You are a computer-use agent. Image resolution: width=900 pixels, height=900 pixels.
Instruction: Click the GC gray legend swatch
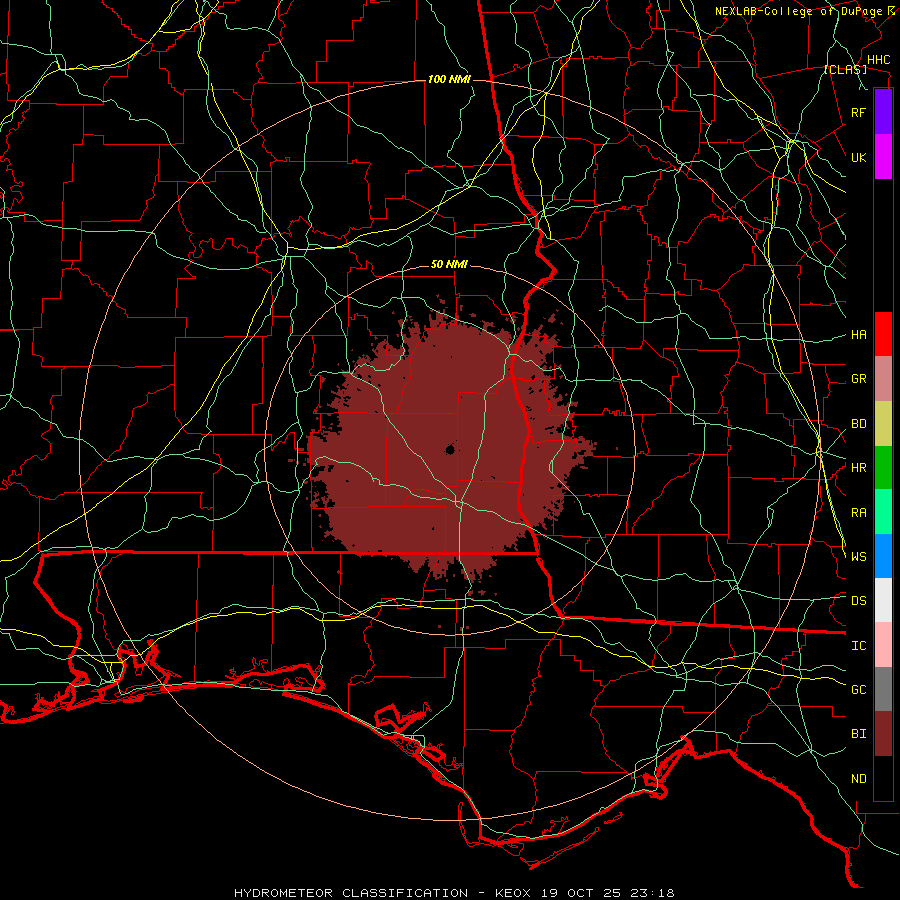(x=883, y=689)
